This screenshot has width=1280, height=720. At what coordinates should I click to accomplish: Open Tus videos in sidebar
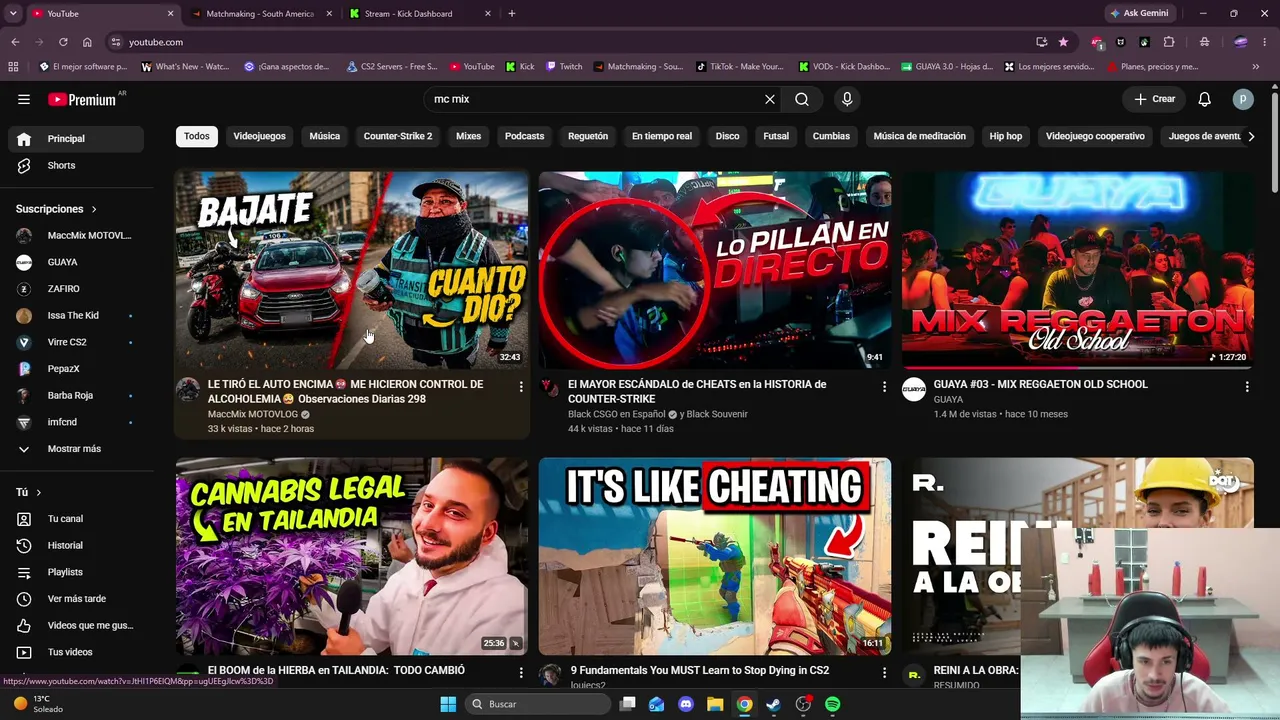tap(76, 652)
